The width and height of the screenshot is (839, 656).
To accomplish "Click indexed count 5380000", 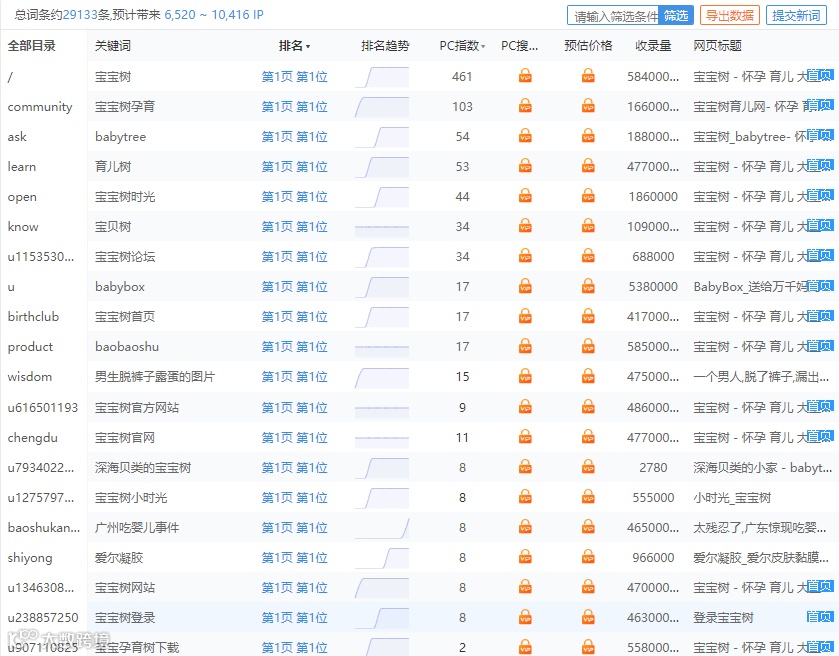I will pyautogui.click(x=653, y=287).
